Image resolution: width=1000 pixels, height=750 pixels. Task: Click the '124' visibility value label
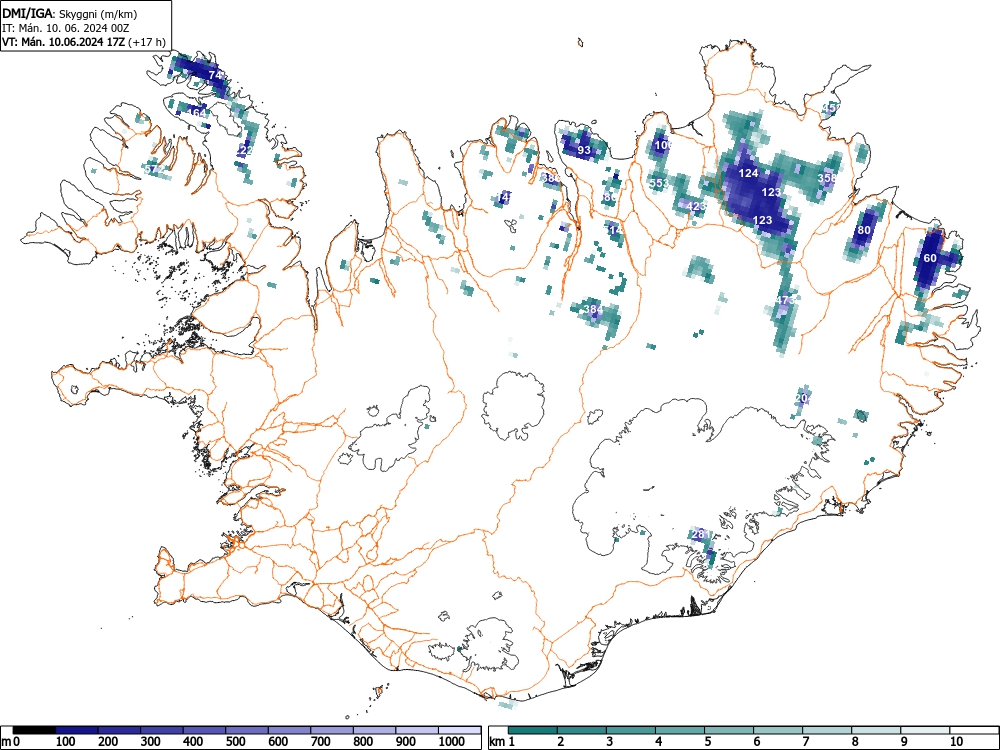click(x=748, y=173)
